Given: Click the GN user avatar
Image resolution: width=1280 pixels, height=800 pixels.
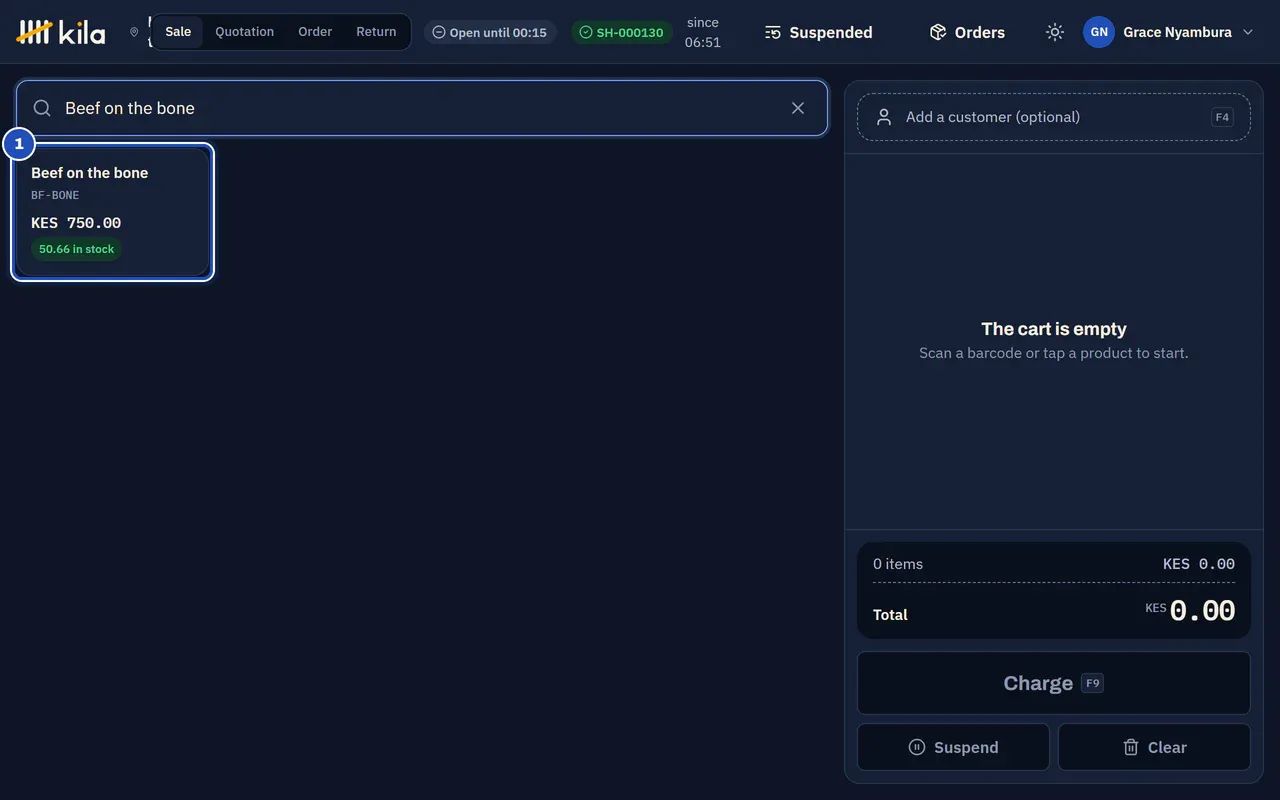Looking at the screenshot, I should pyautogui.click(x=1099, y=32).
